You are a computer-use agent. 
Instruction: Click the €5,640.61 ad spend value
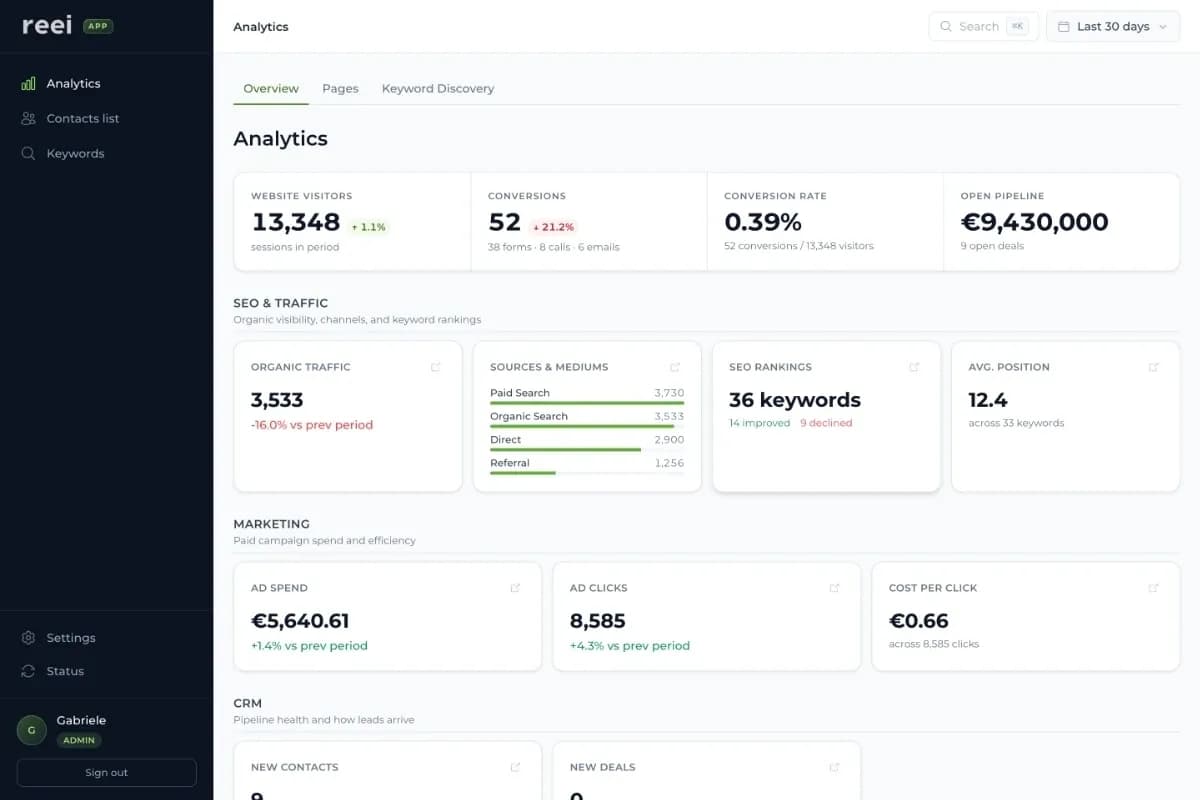click(x=300, y=621)
